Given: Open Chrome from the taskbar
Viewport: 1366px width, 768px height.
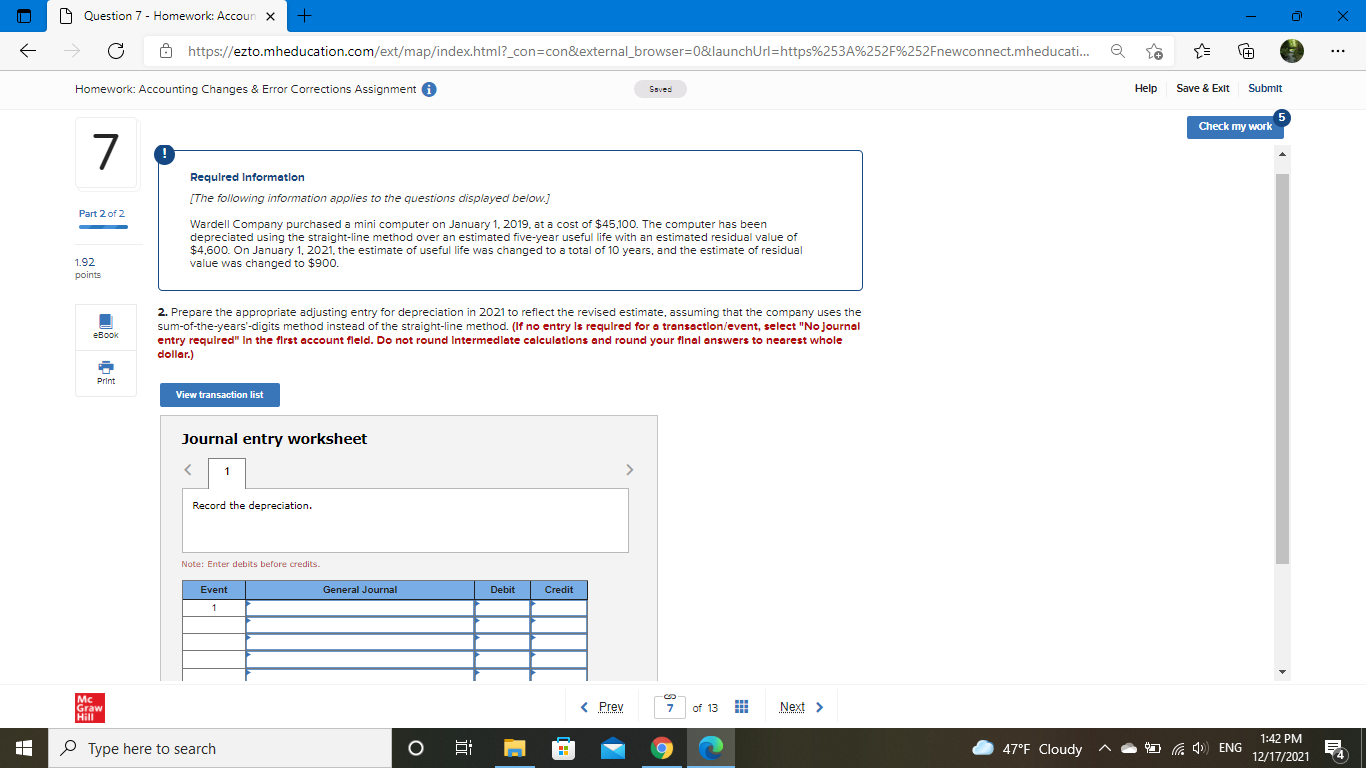Looking at the screenshot, I should point(662,748).
